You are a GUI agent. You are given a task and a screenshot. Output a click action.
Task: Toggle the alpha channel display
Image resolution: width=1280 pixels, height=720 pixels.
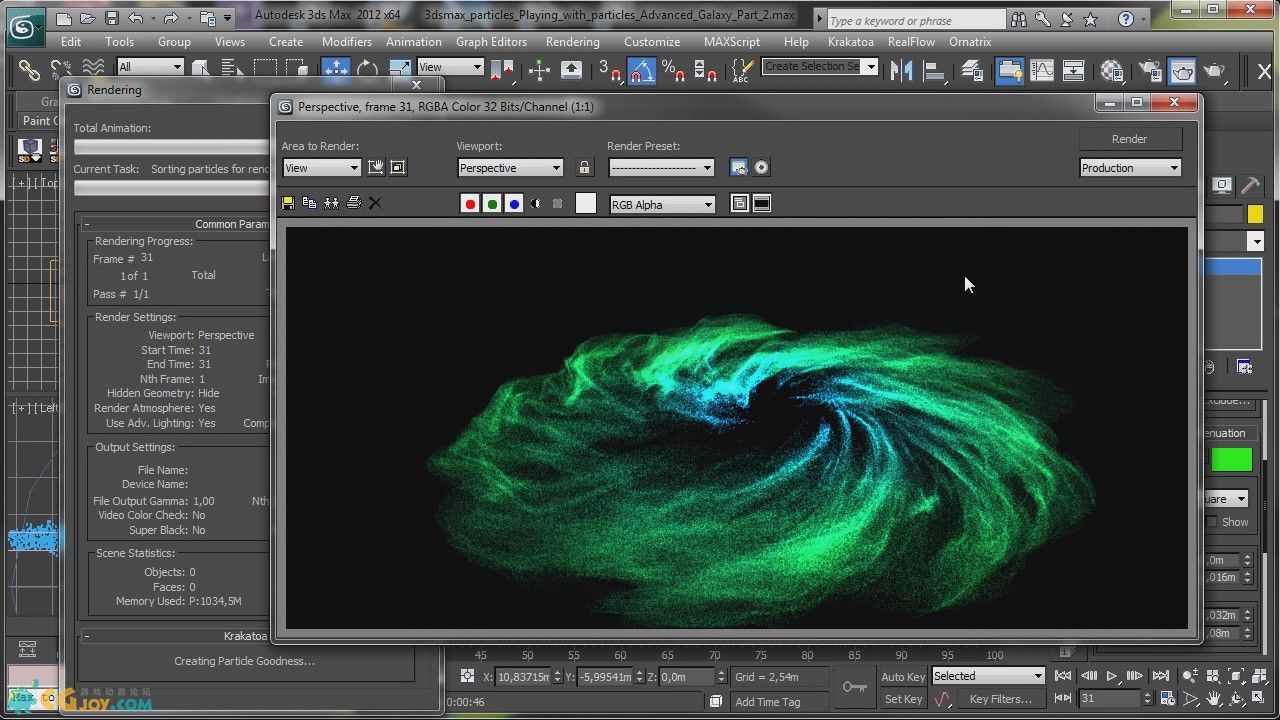(x=536, y=204)
